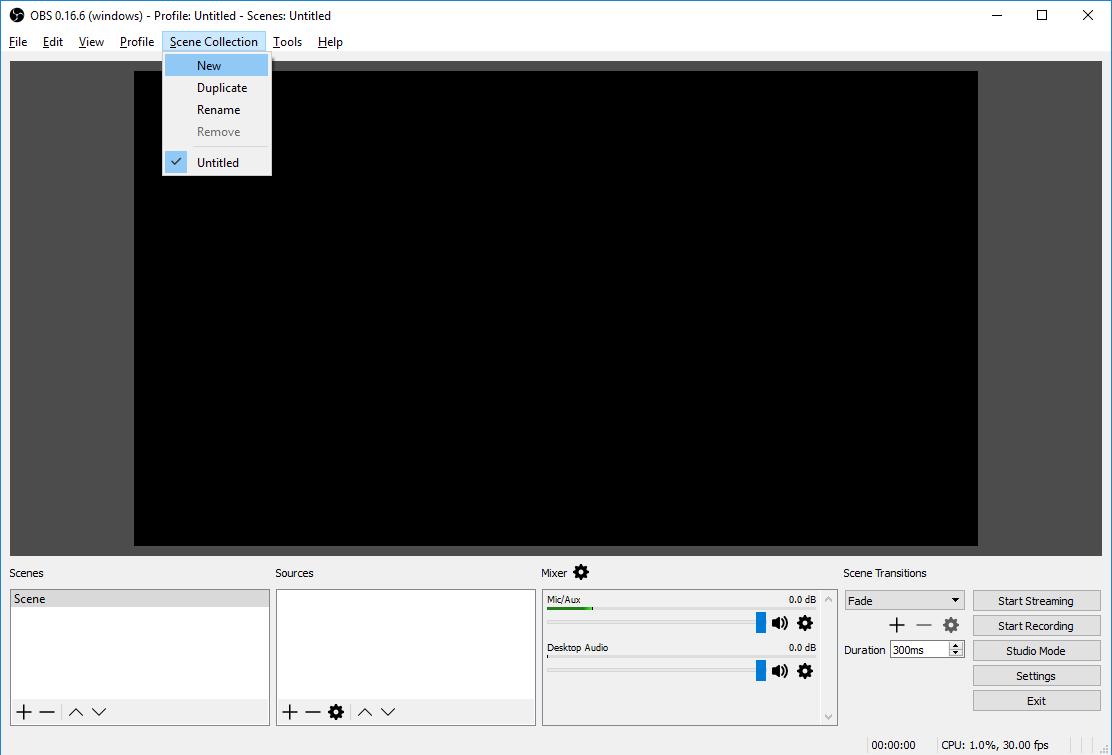
Task: Add a scene transition plus icon
Action: (x=897, y=625)
